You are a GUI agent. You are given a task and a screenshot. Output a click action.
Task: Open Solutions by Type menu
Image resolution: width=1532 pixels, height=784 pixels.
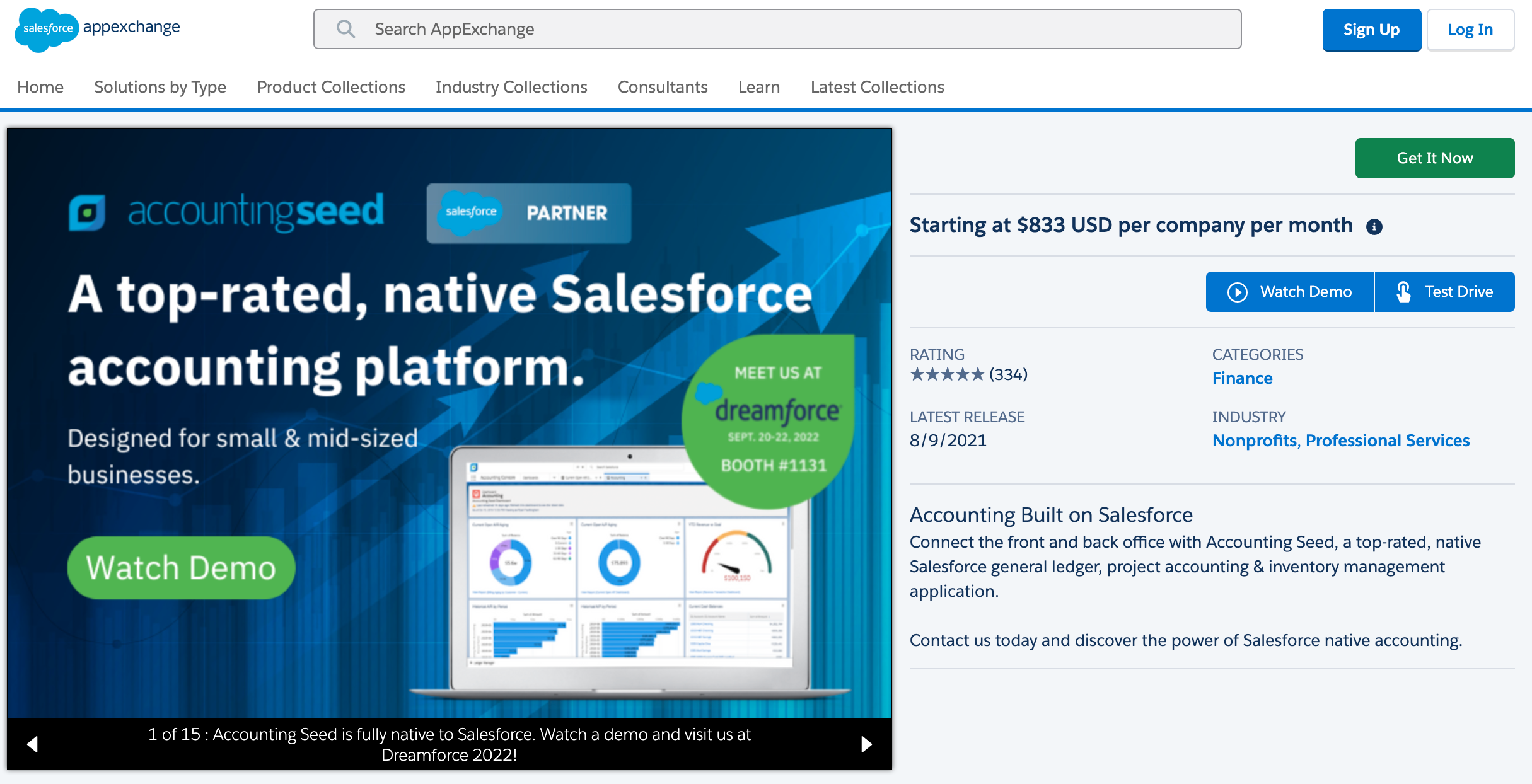coord(160,87)
